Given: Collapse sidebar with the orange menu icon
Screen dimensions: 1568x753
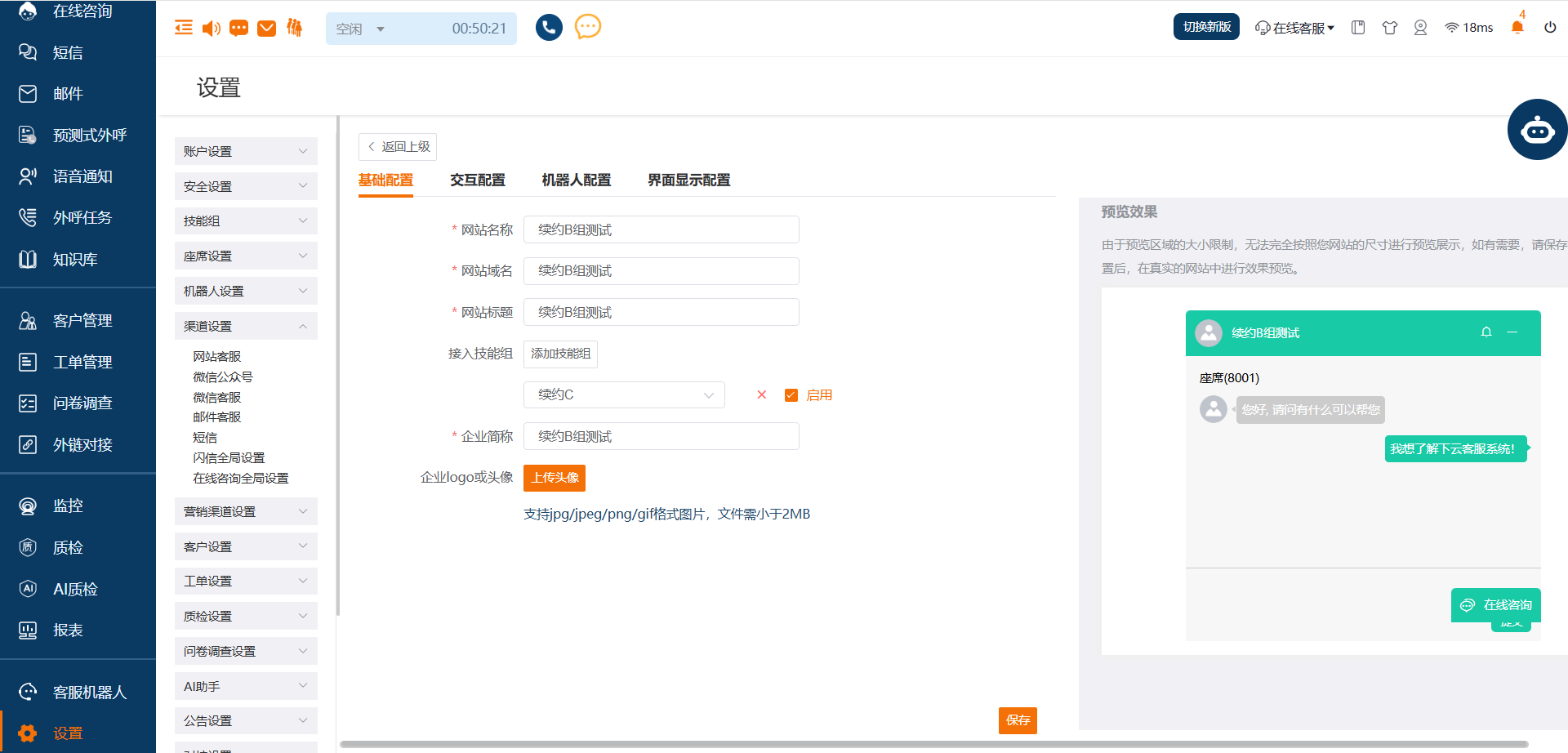Looking at the screenshot, I should pyautogui.click(x=184, y=29).
